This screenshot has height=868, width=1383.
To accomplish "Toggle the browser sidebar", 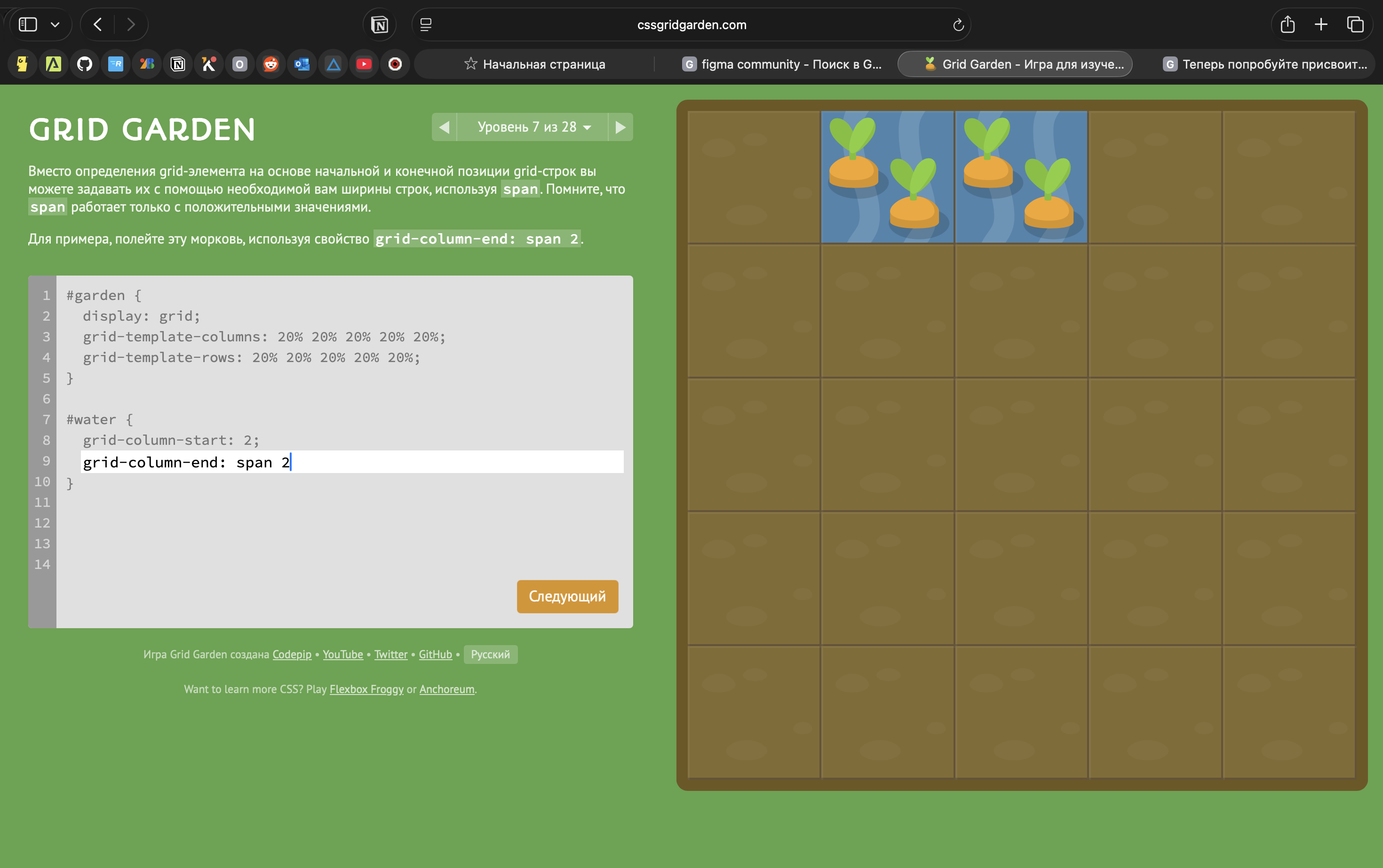I will 28,24.
